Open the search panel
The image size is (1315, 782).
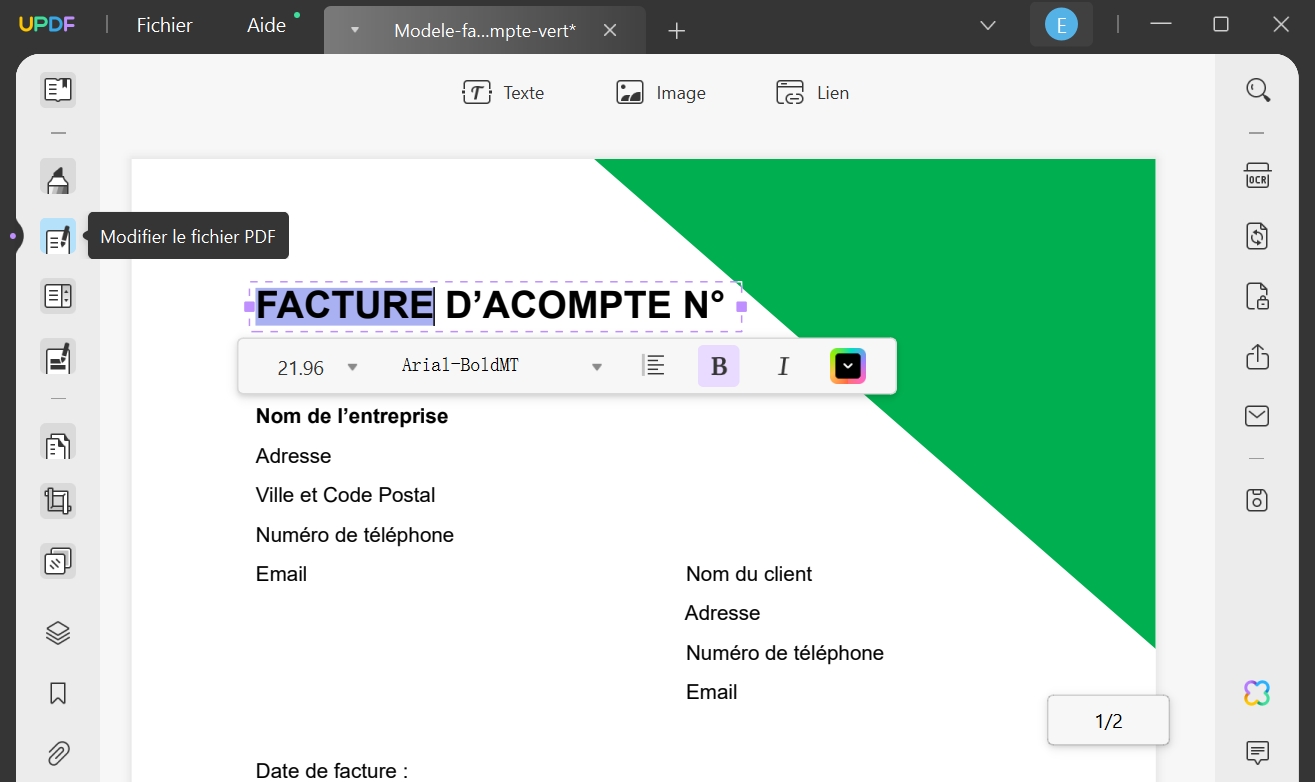(1257, 89)
